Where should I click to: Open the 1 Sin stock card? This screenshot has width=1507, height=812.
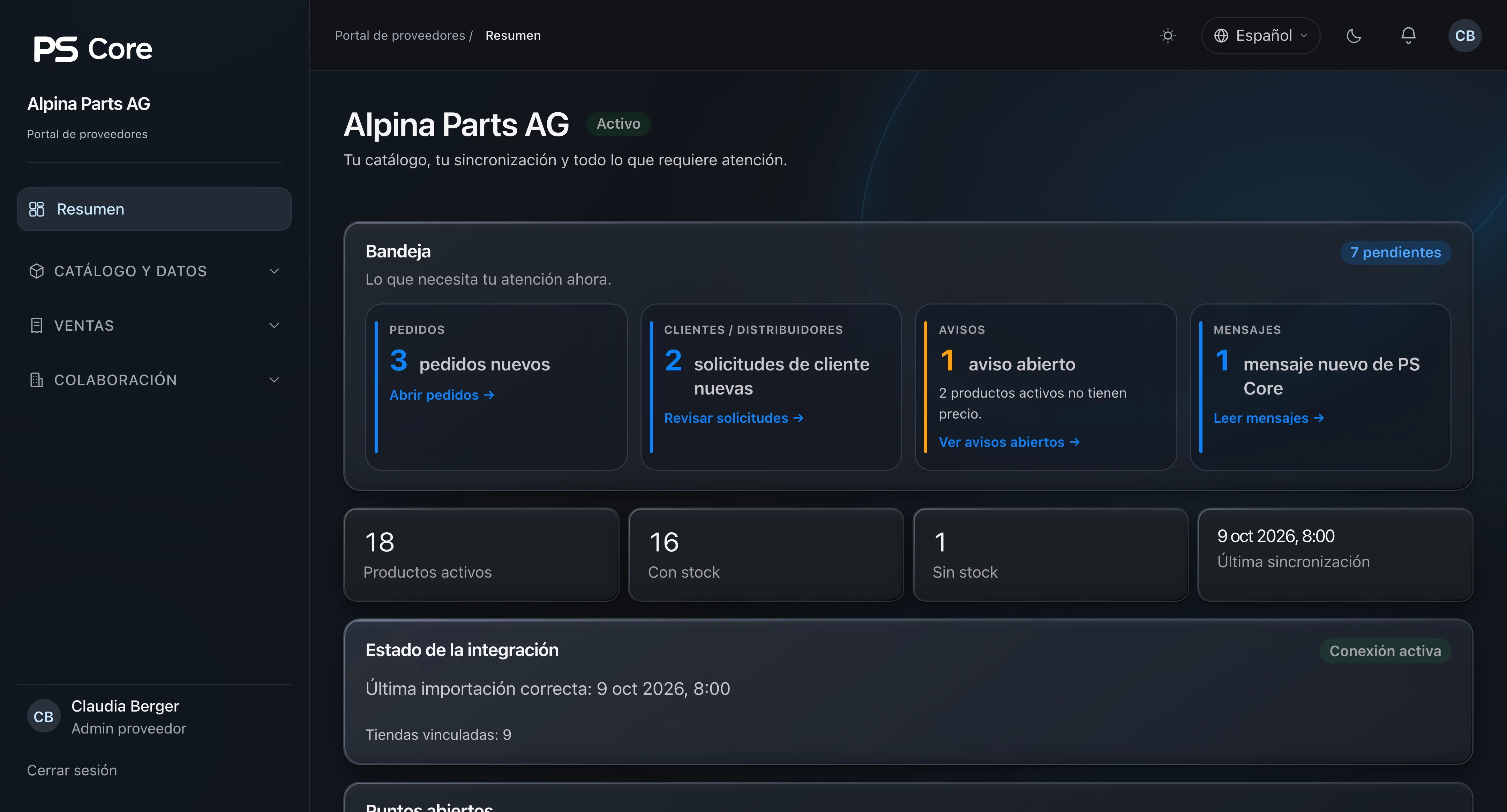point(1050,555)
